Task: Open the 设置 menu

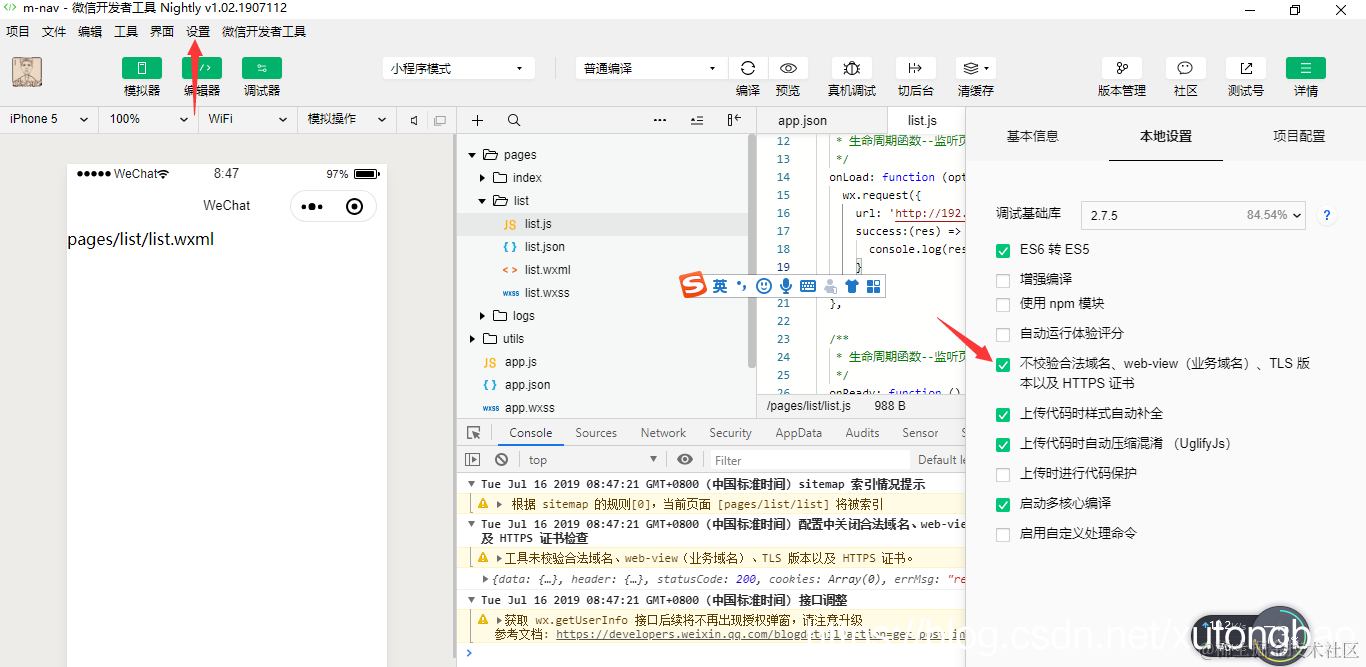Action: click(198, 31)
